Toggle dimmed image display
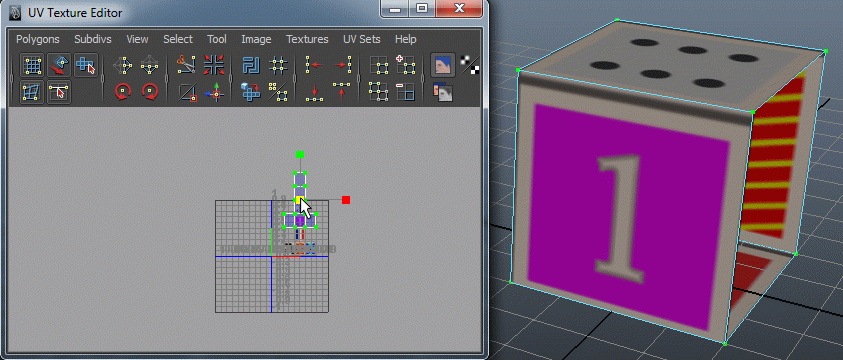This screenshot has width=843, height=360. [442, 92]
